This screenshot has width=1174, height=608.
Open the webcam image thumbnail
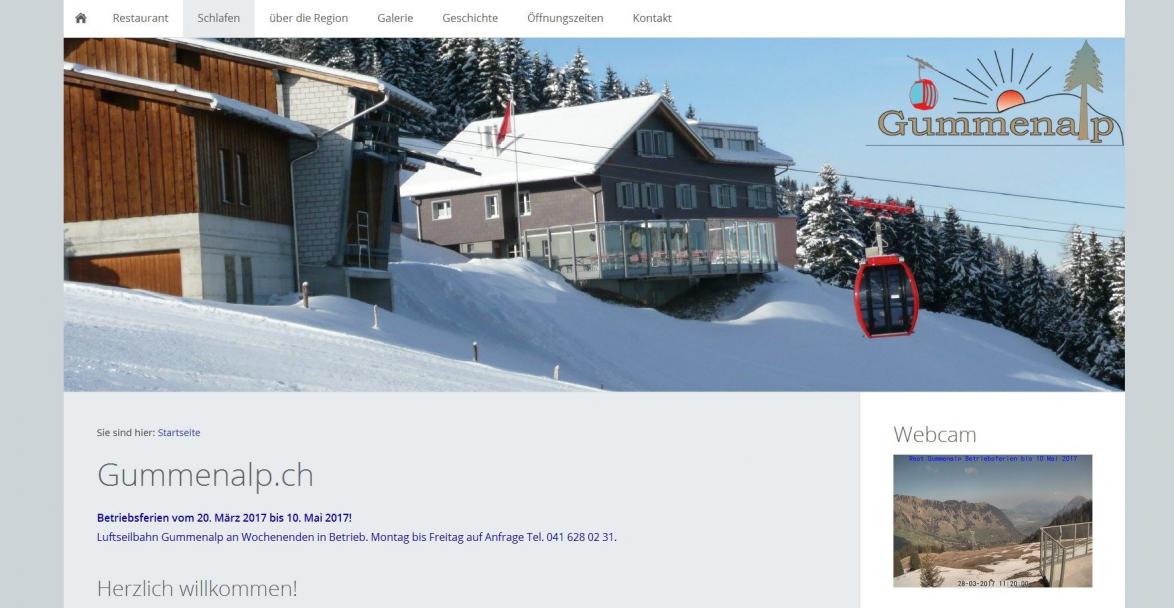tap(992, 521)
